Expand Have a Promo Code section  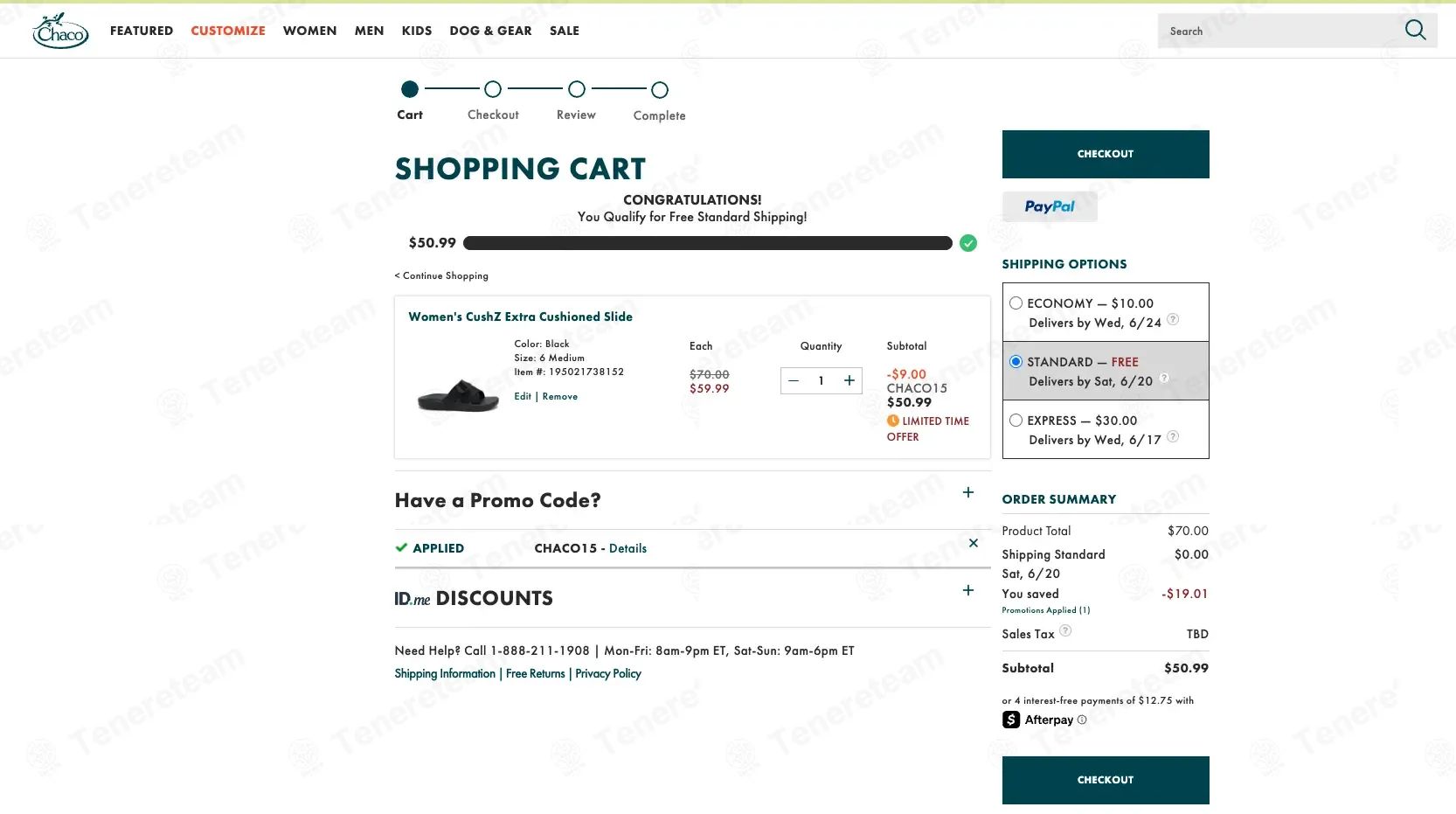[x=967, y=492]
